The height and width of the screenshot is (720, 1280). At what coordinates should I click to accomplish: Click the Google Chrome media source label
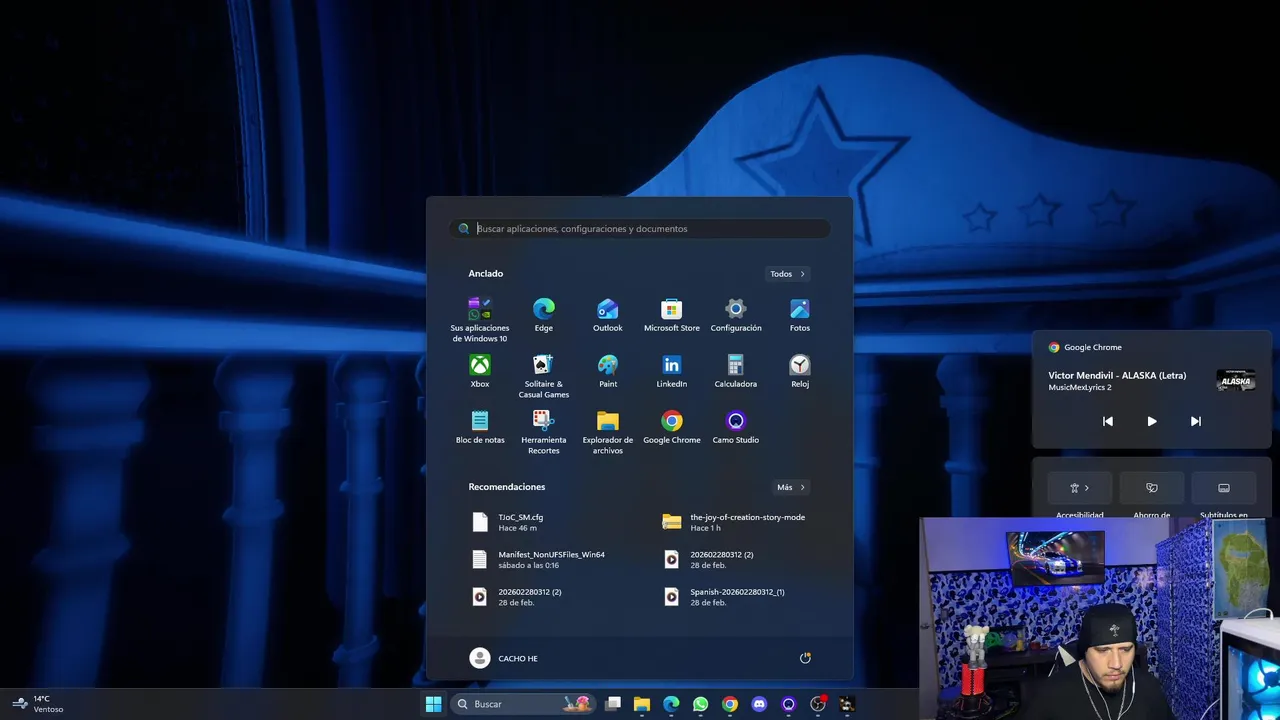[1085, 347]
